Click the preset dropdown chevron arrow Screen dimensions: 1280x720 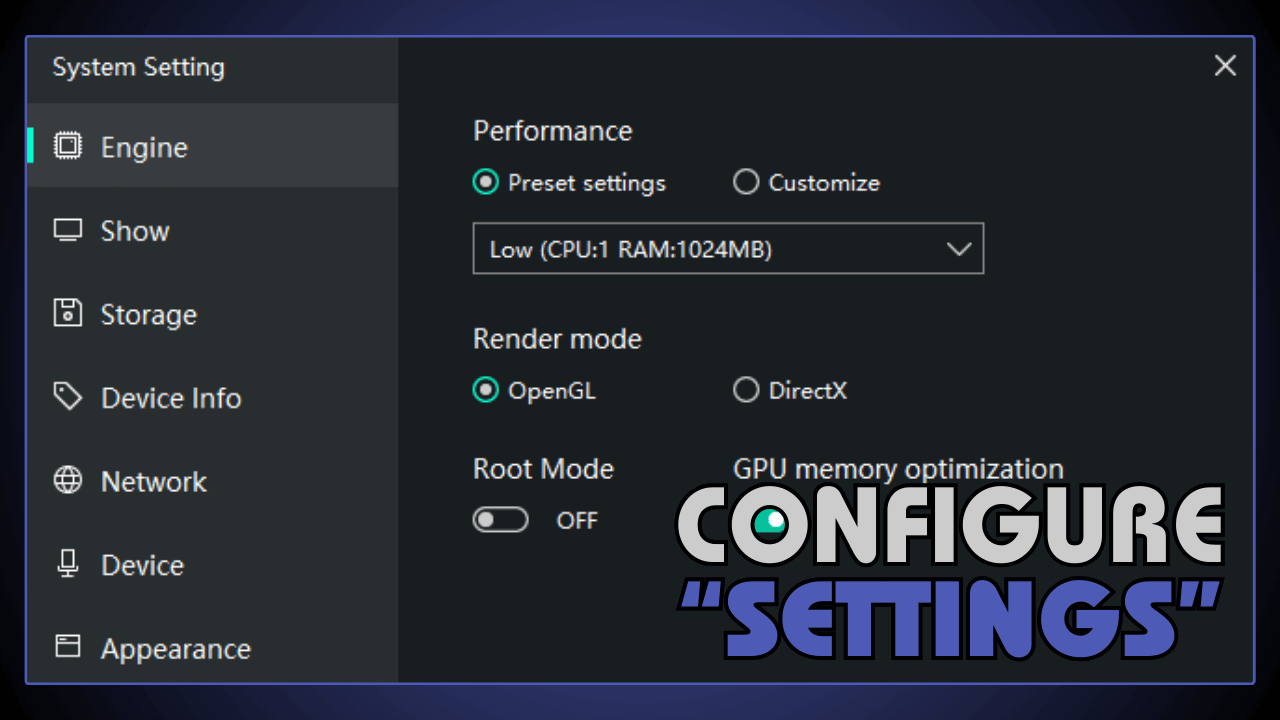(x=959, y=248)
